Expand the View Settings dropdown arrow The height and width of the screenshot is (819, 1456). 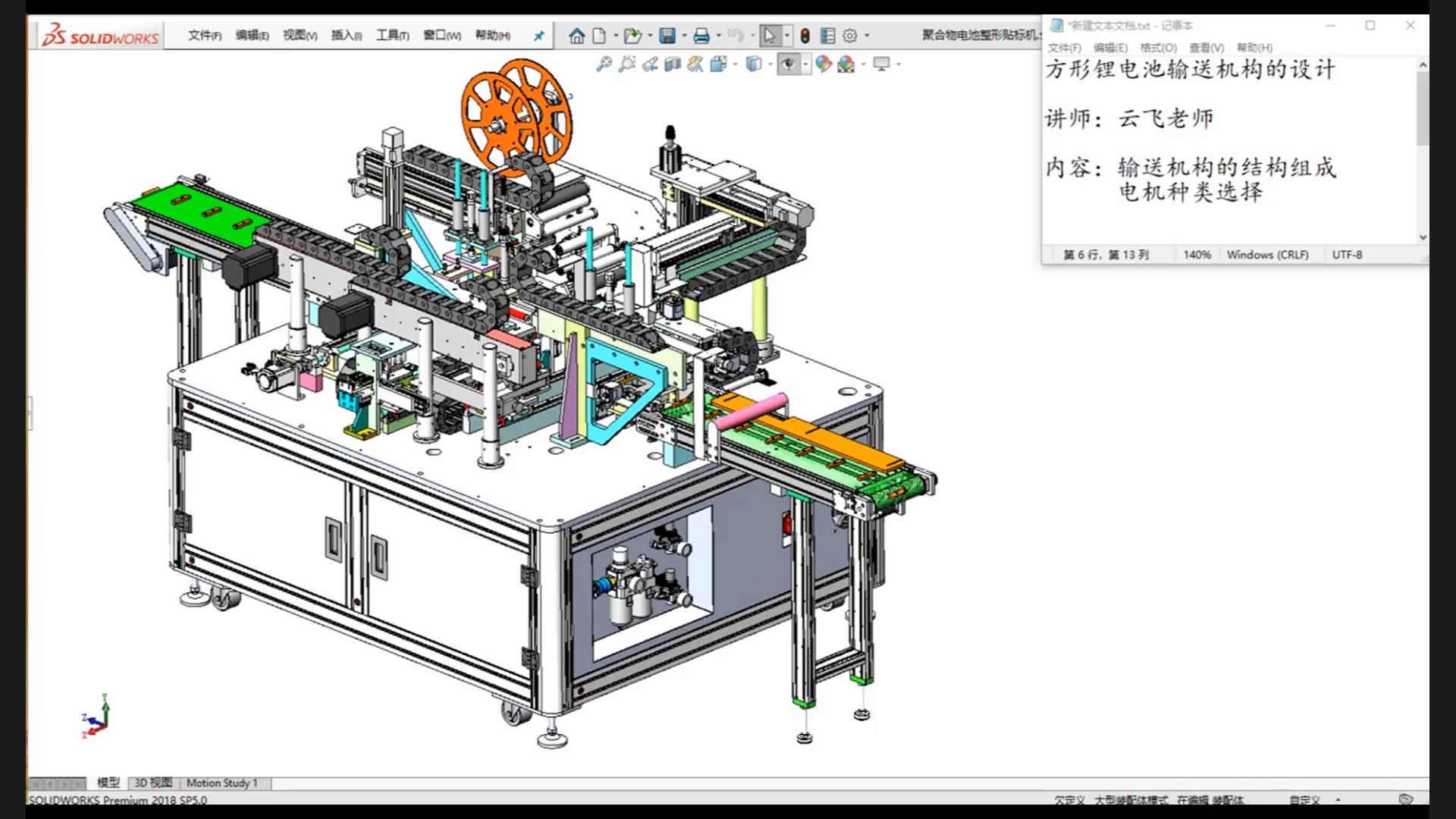[899, 64]
